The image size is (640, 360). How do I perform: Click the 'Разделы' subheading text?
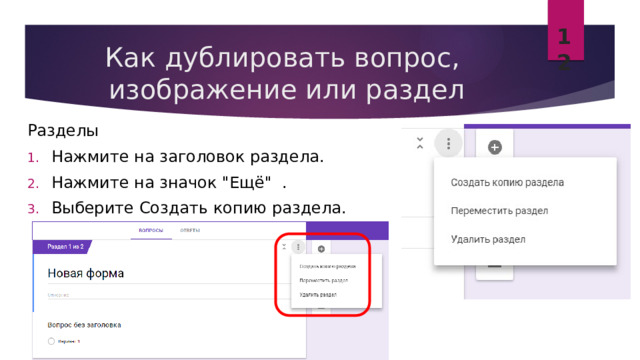(63, 131)
